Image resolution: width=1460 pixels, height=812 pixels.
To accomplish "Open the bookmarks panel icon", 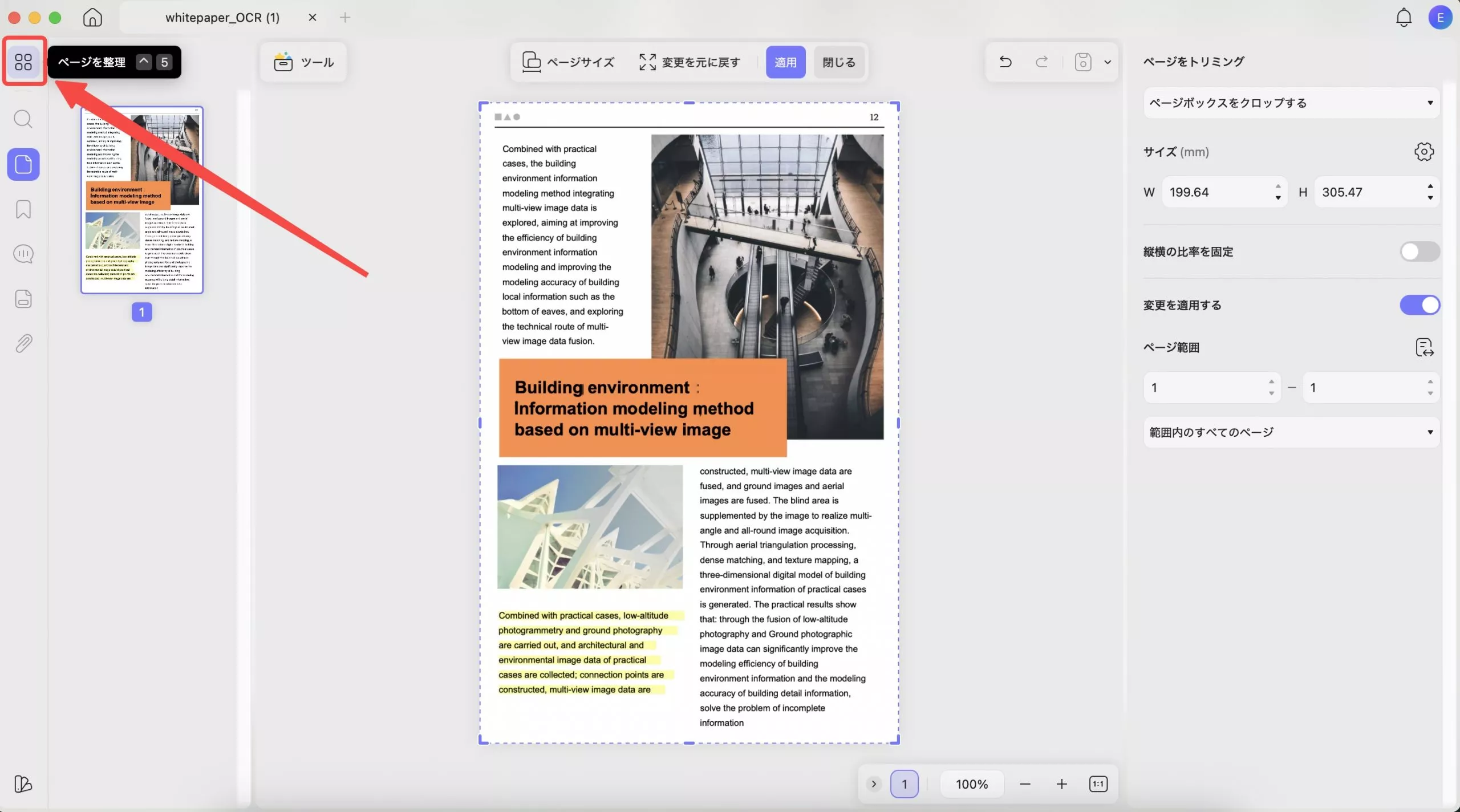I will coord(23,209).
